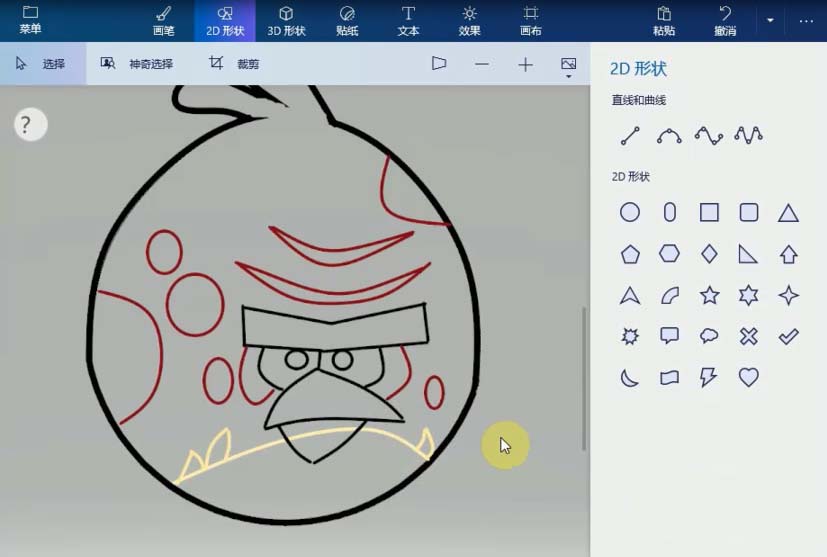Viewport: 827px width, 557px height.
Task: Click the 撤消 undo button
Action: pos(725,21)
